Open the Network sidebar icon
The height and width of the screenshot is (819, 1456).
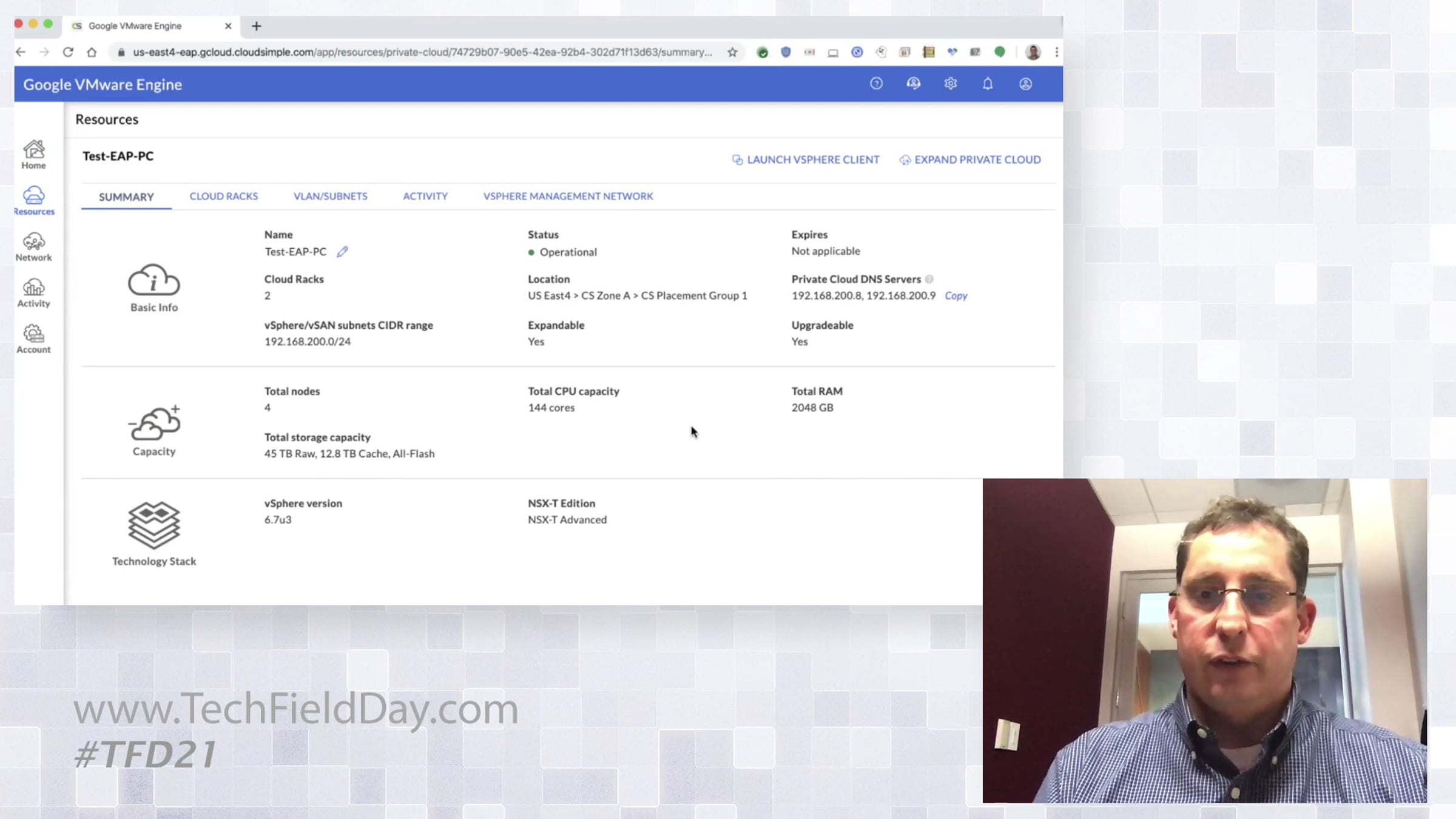(33, 247)
